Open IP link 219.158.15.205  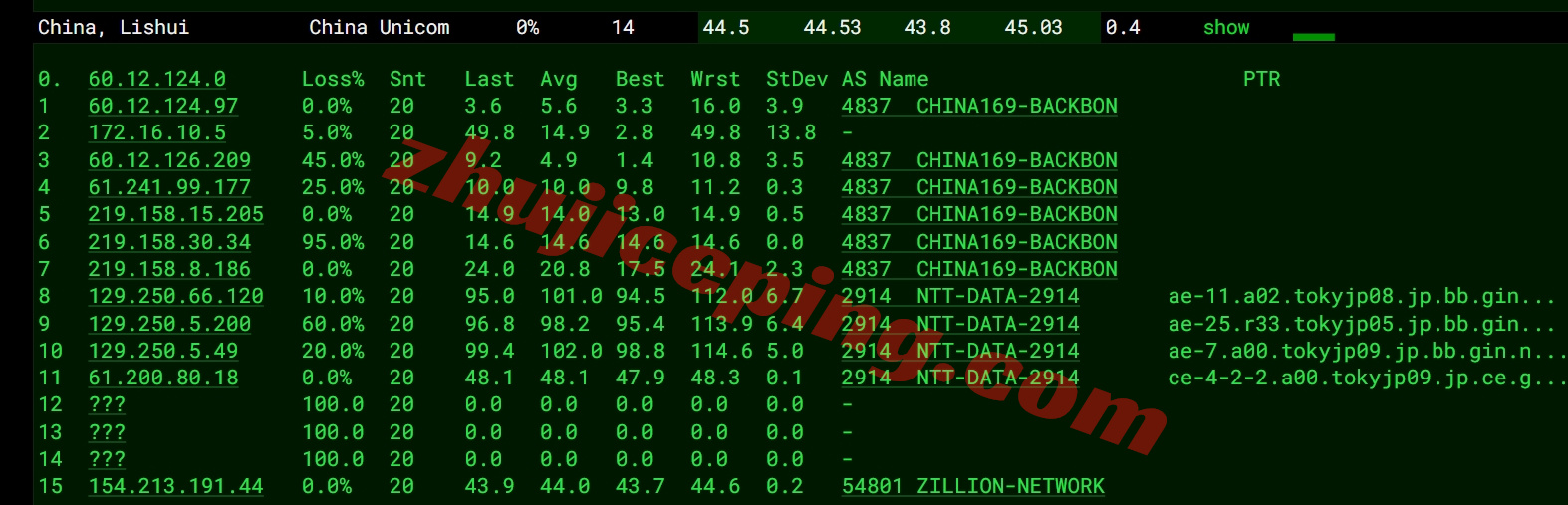point(176,214)
